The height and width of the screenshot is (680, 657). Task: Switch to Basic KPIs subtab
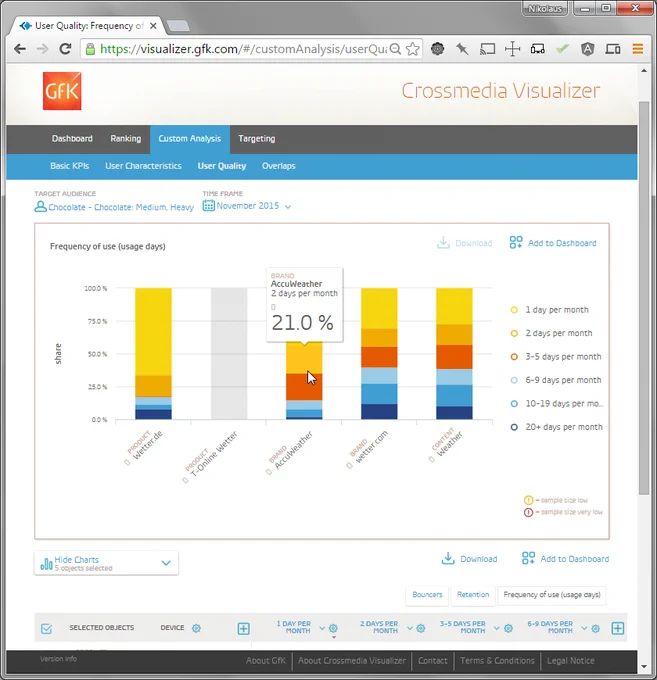[69, 166]
